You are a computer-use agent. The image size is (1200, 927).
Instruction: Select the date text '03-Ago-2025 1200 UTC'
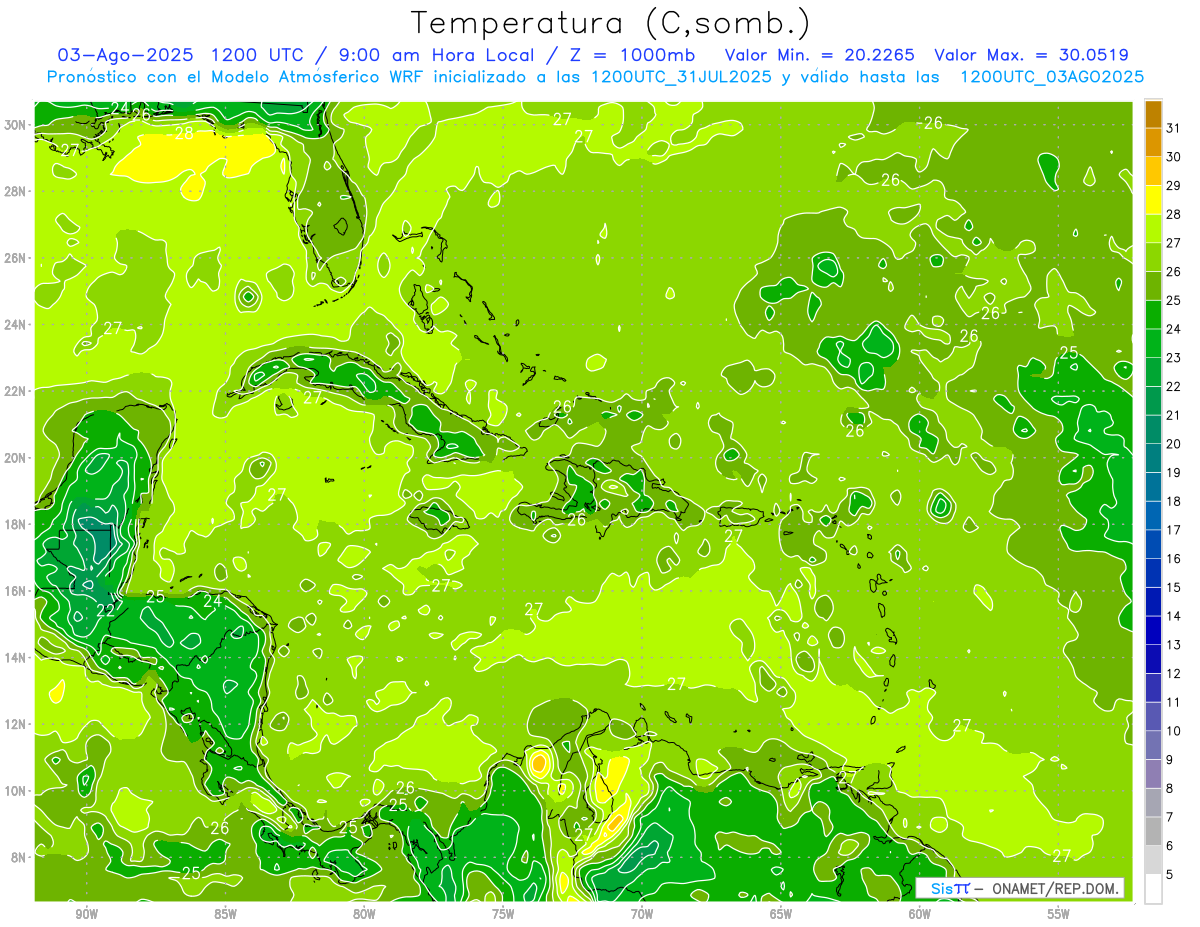pos(186,55)
